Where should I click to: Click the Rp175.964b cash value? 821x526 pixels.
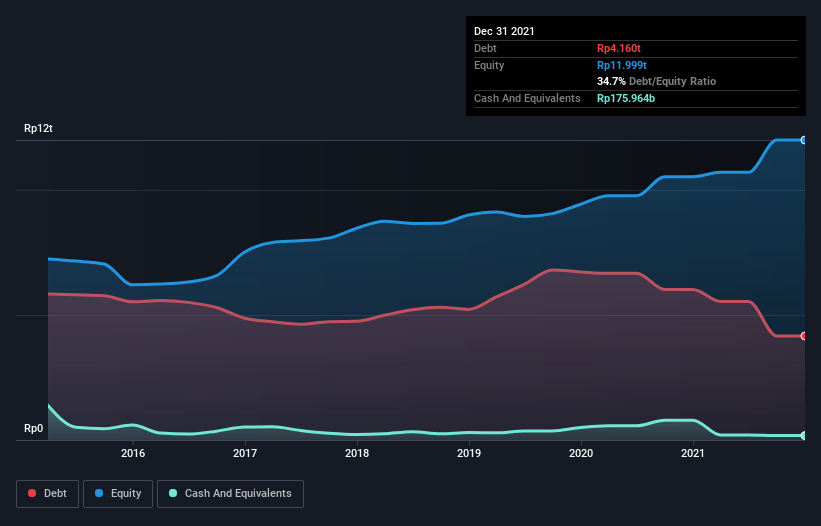click(626, 98)
